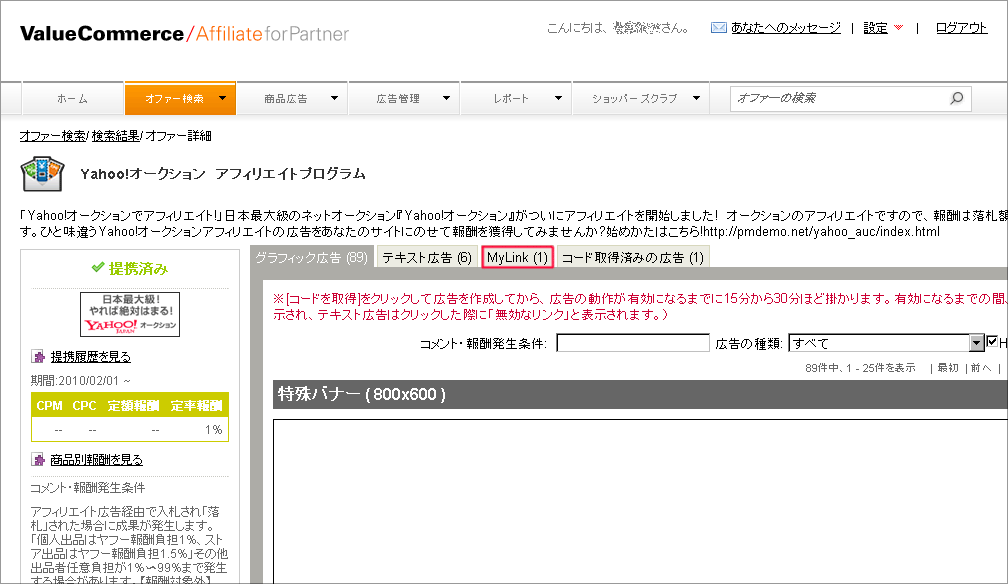Open the 広告の種類 すべて dropdown
1008x584 pixels.
(886, 343)
